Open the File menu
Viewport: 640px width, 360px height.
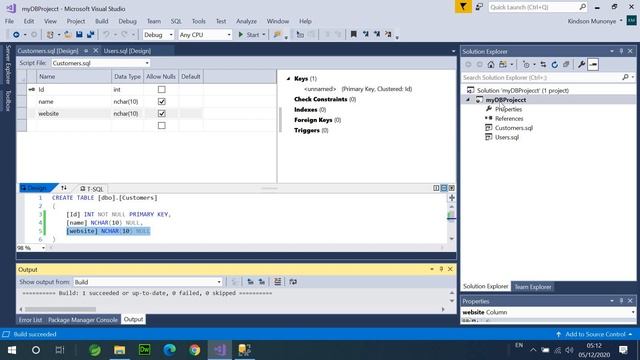(x=9, y=21)
